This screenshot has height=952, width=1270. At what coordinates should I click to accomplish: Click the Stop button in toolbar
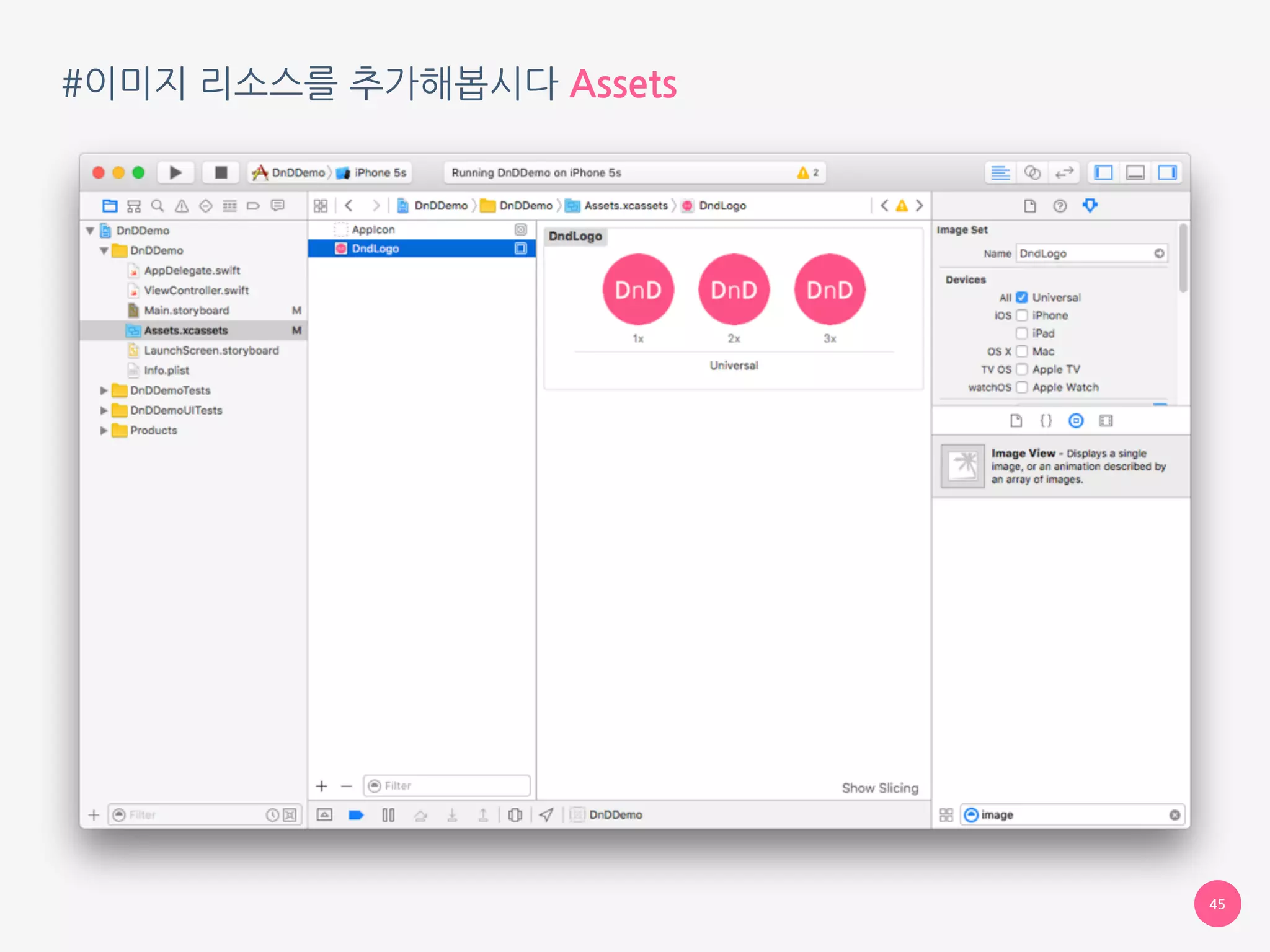(x=221, y=172)
